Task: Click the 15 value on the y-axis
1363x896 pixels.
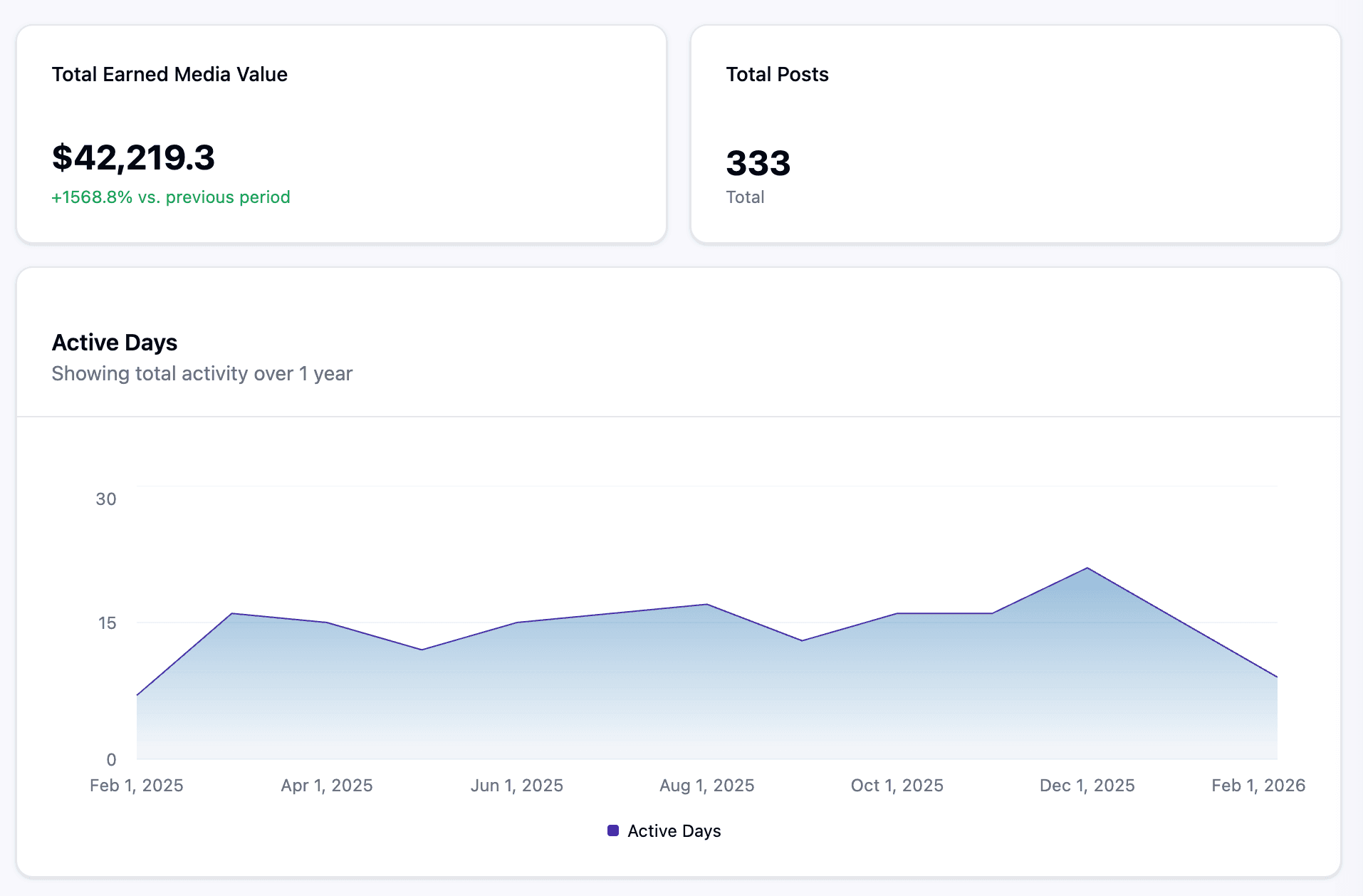Action: tap(107, 623)
